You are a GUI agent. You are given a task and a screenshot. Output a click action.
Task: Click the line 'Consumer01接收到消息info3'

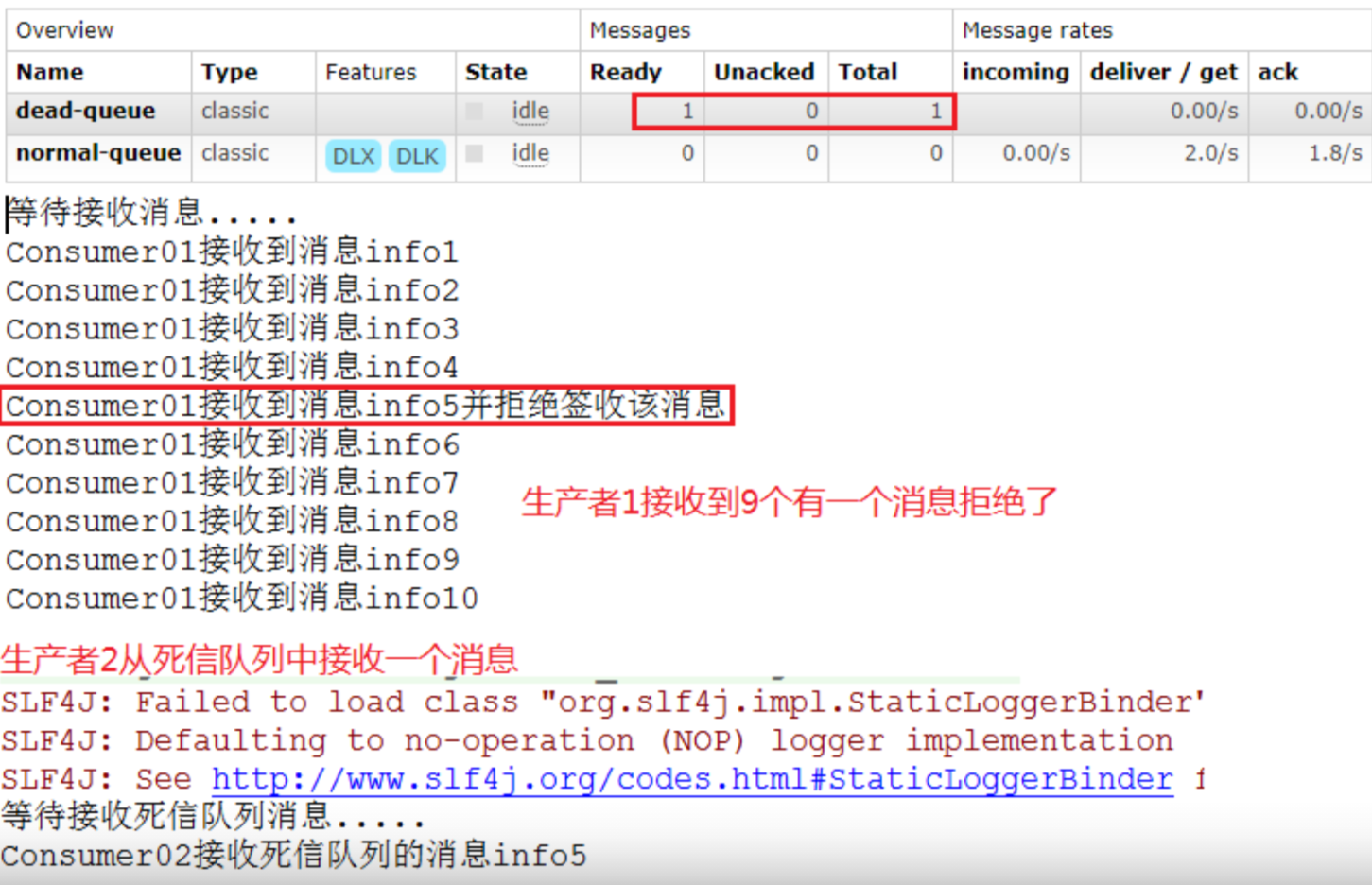click(x=233, y=329)
